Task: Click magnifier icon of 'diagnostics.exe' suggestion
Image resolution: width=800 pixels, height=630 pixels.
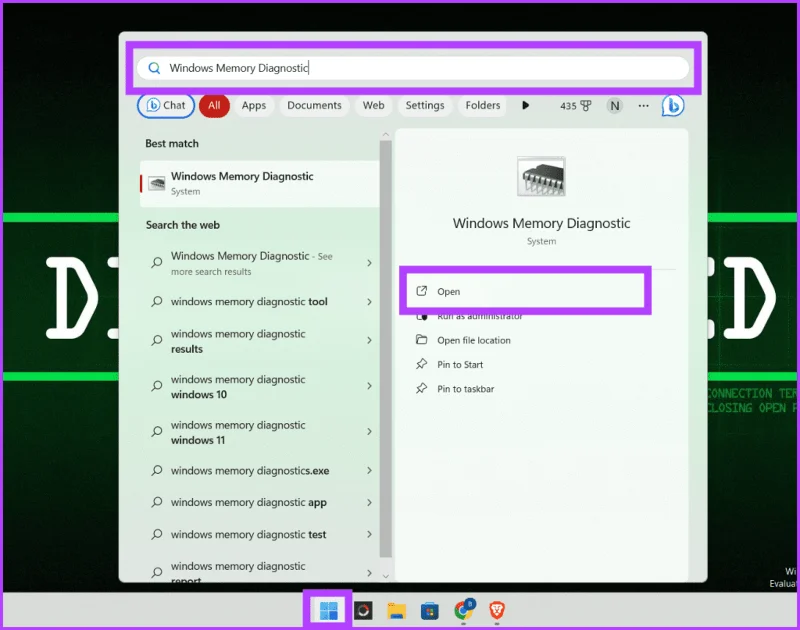Action: (157, 470)
